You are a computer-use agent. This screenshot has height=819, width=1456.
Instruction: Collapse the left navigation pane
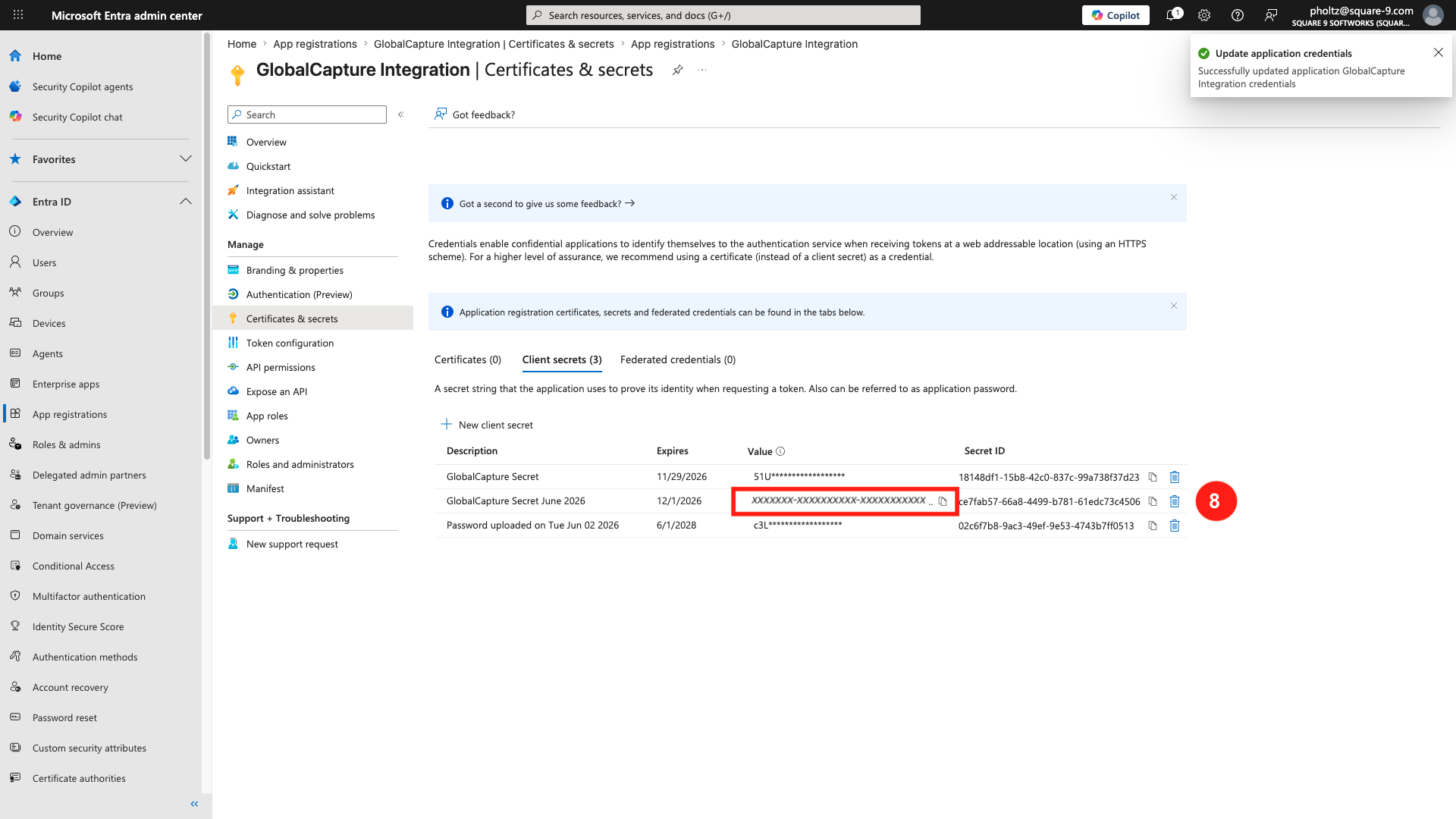[194, 804]
